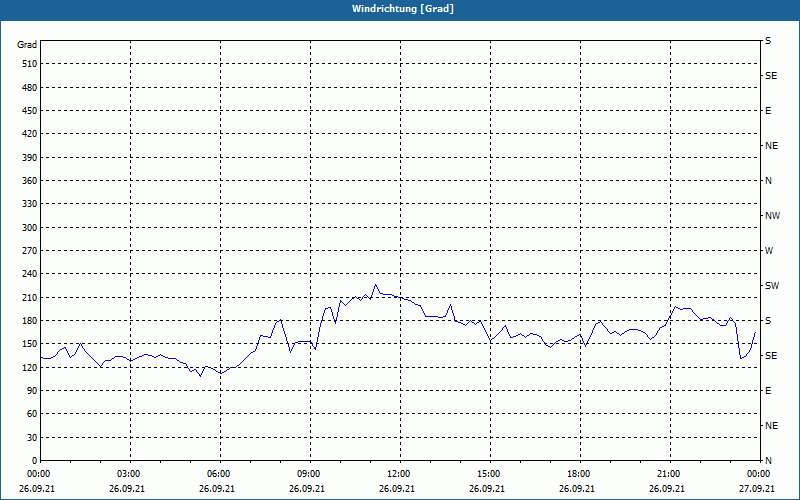Click the 510 y-axis value
The image size is (800, 500).
tap(30, 64)
